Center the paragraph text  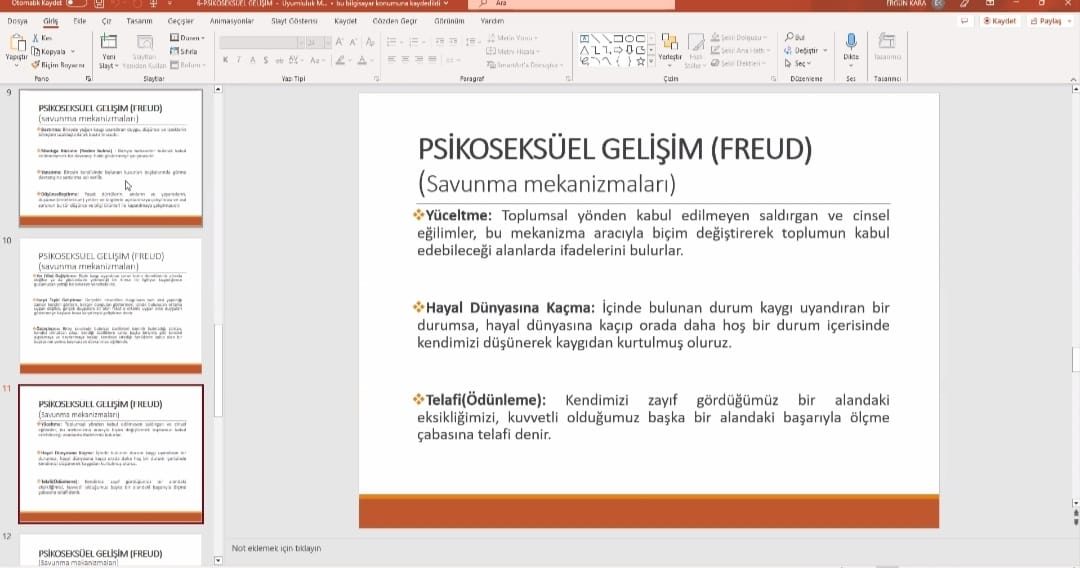[405, 61]
